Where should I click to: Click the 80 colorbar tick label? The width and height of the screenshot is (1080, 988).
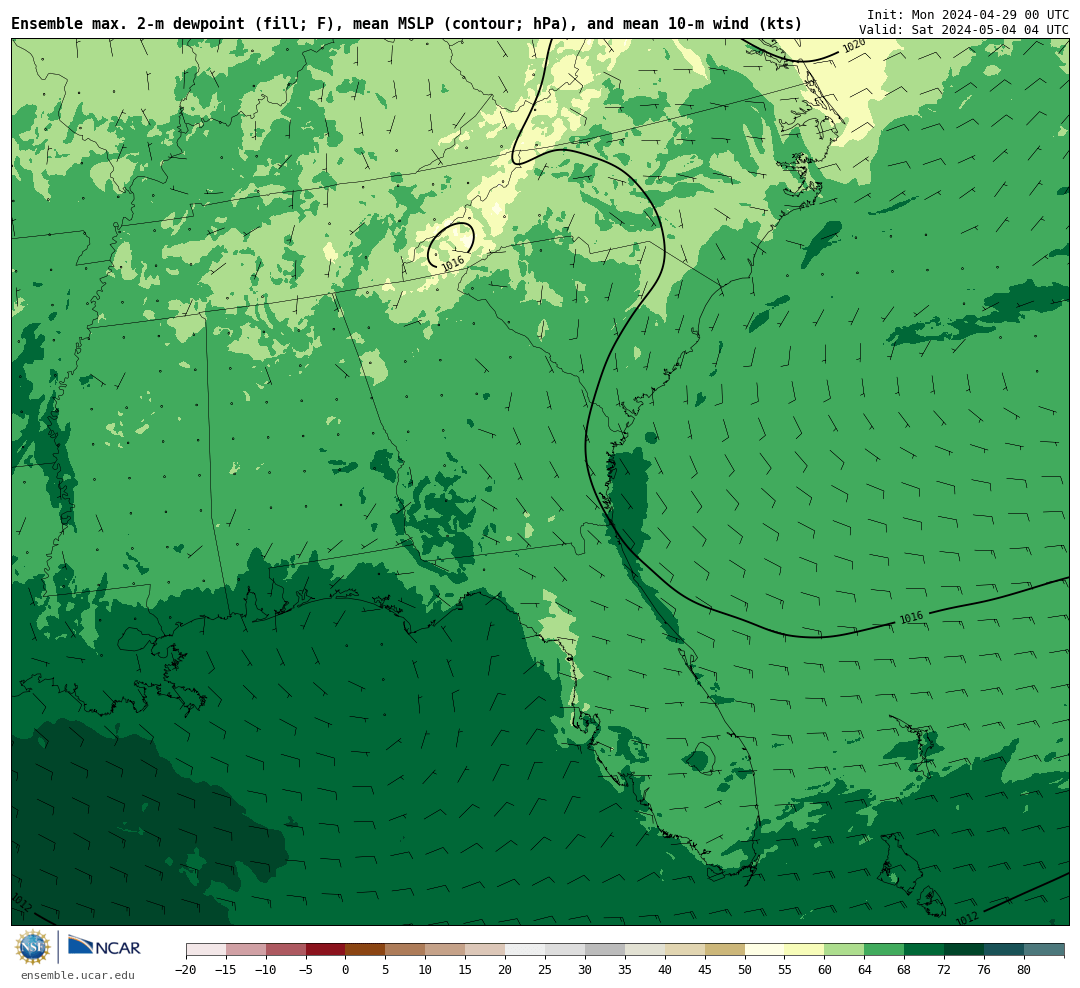pos(1024,969)
